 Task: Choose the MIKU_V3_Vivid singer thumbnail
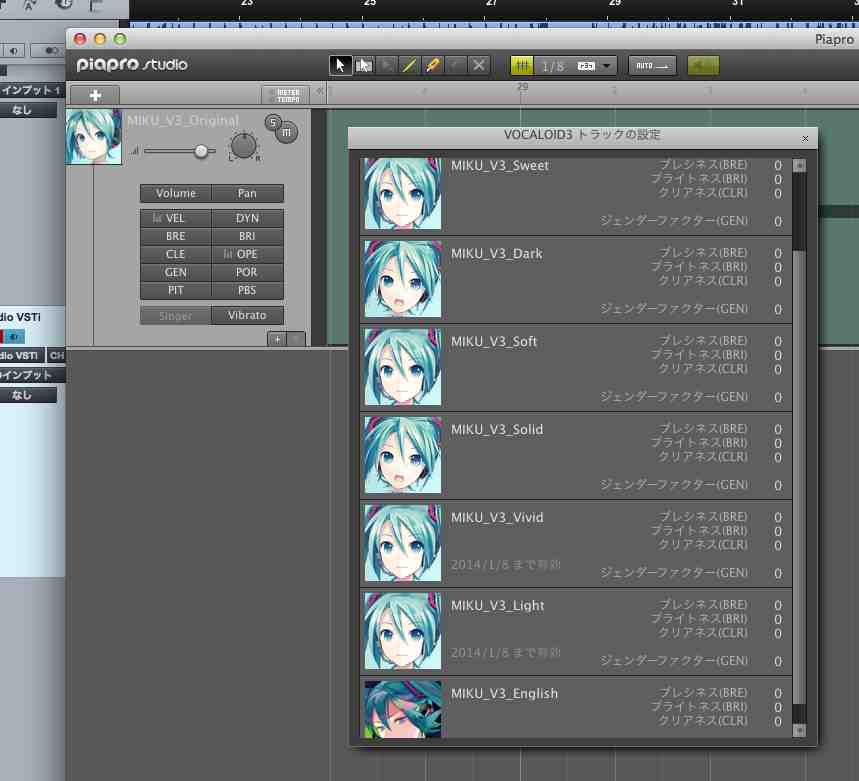pos(403,543)
